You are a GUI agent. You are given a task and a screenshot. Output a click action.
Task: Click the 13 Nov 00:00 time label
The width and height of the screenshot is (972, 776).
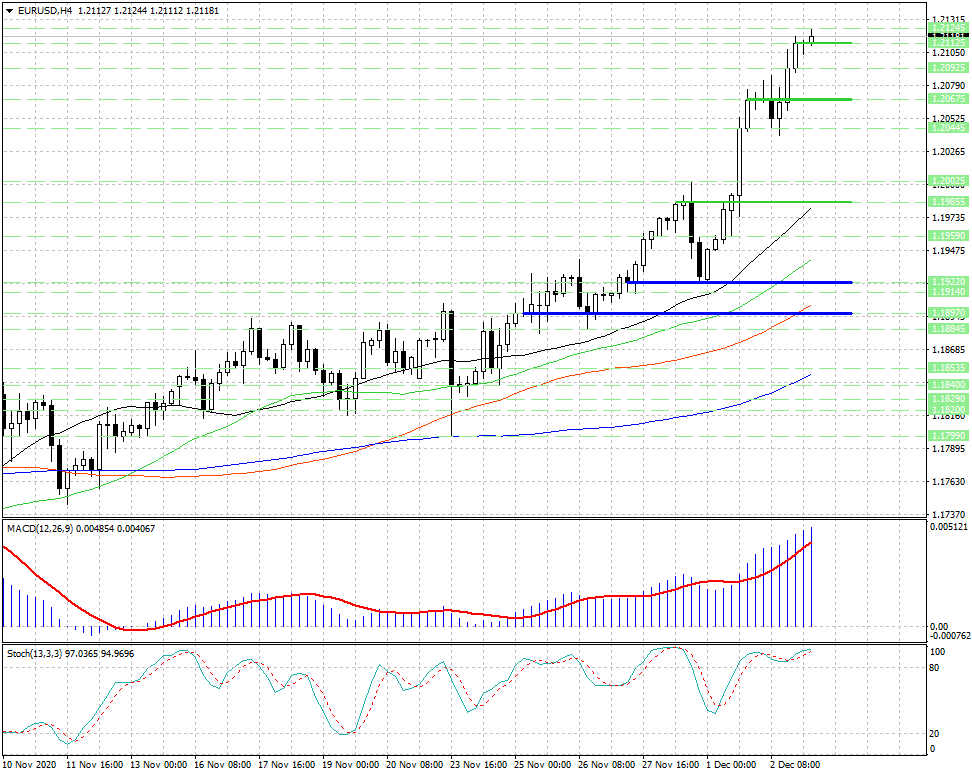click(159, 764)
